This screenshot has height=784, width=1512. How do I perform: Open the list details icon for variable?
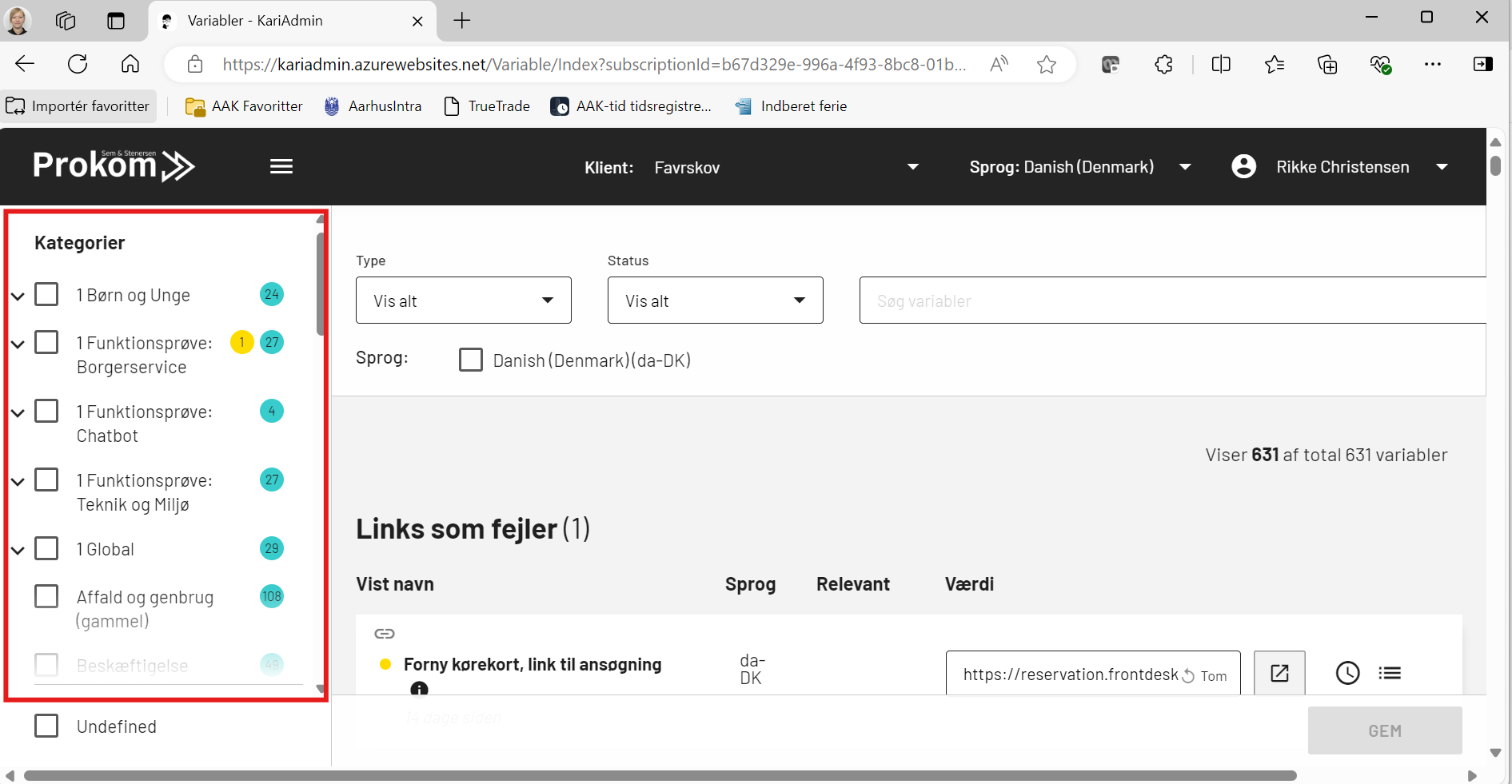click(x=1390, y=673)
